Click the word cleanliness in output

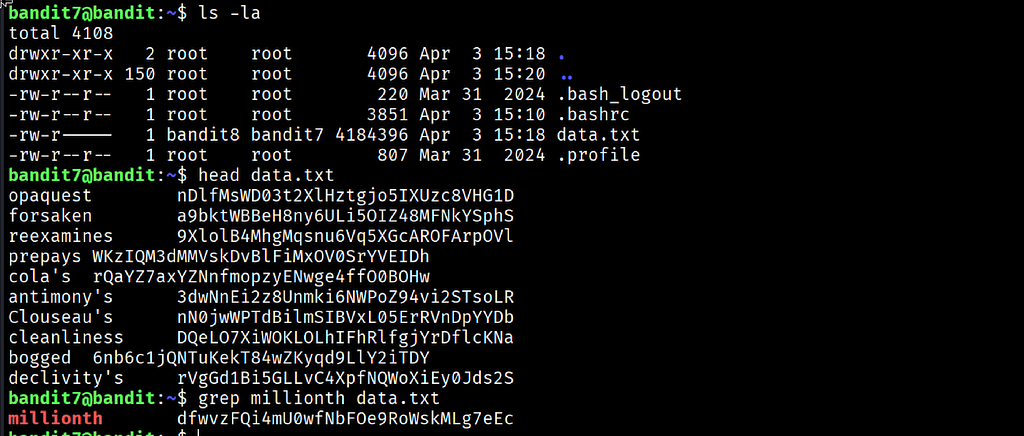[66, 337]
